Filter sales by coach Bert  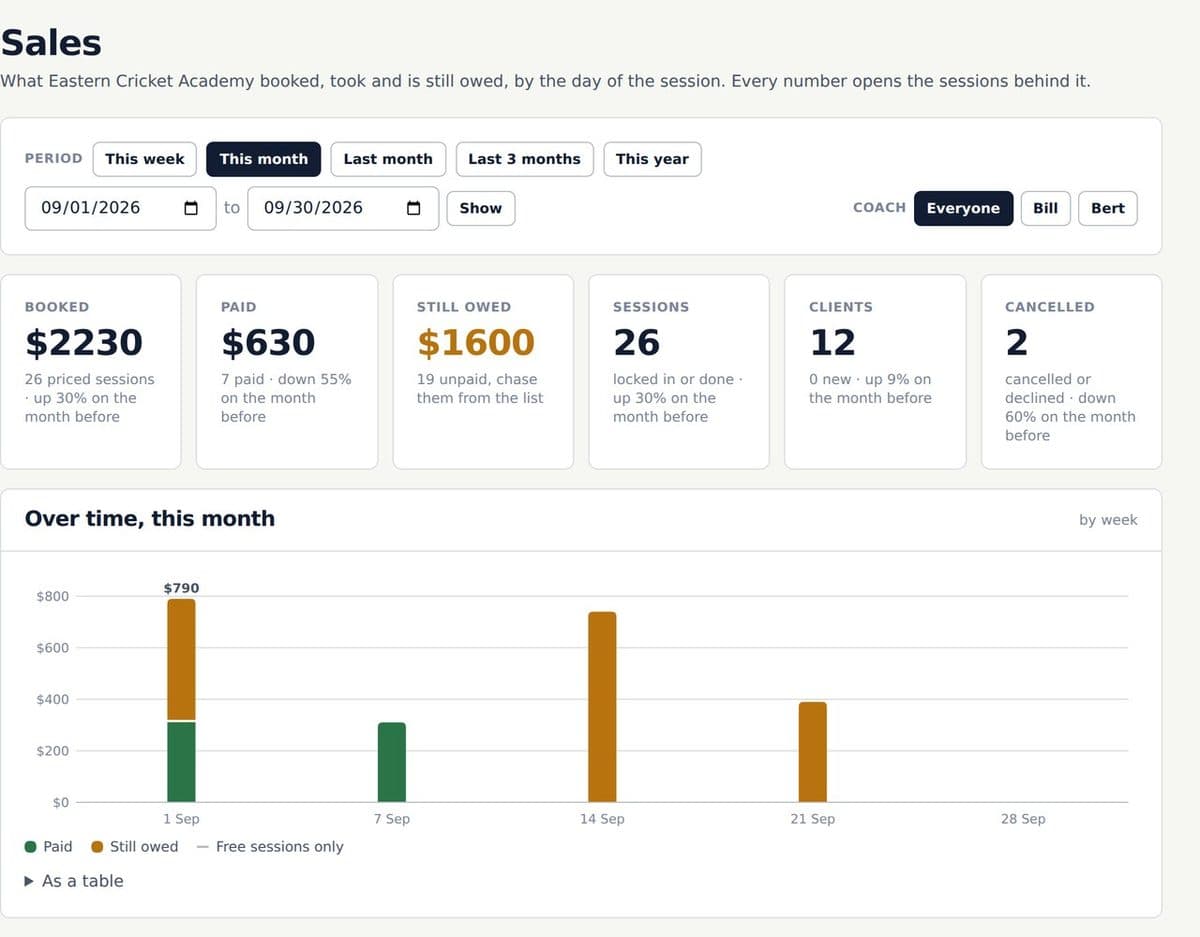click(1108, 208)
